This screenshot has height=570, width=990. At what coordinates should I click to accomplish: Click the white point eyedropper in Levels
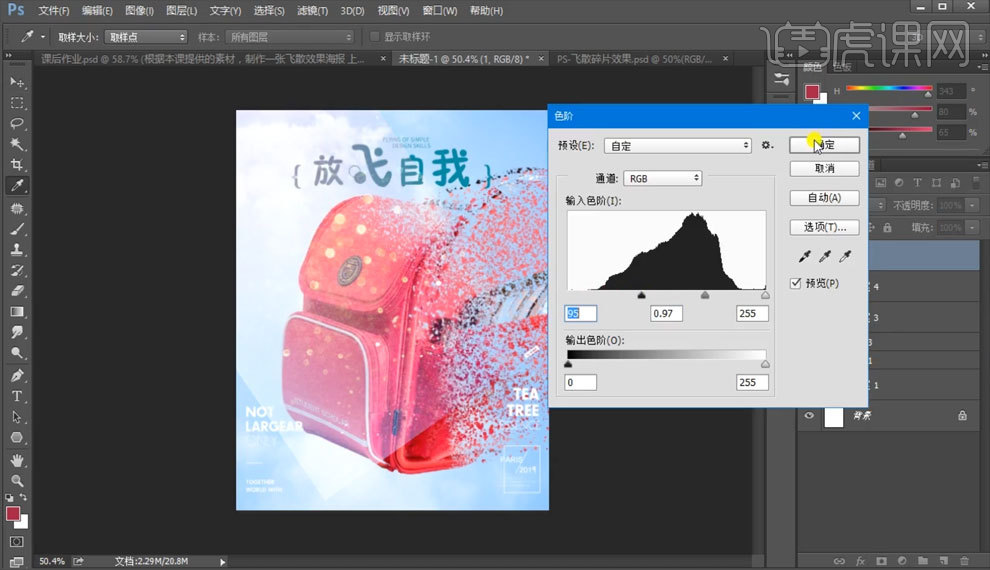point(845,256)
